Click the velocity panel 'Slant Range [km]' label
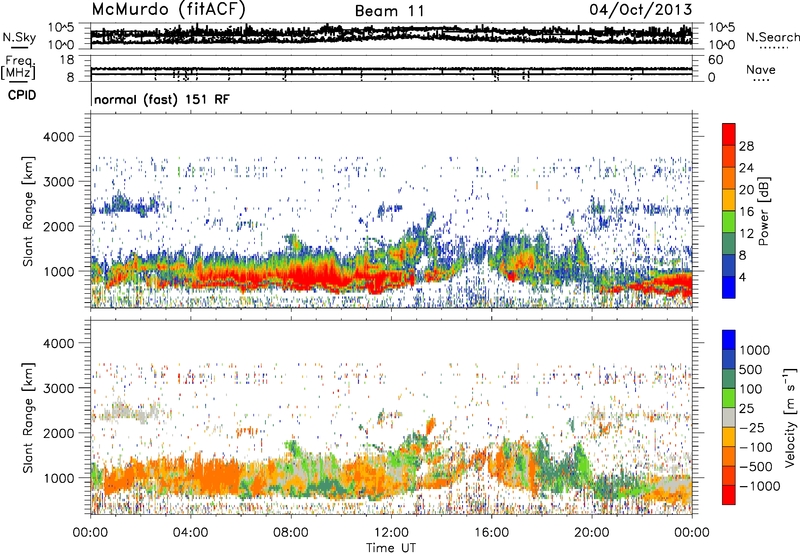Viewport: 800px width, 554px height. point(28,418)
